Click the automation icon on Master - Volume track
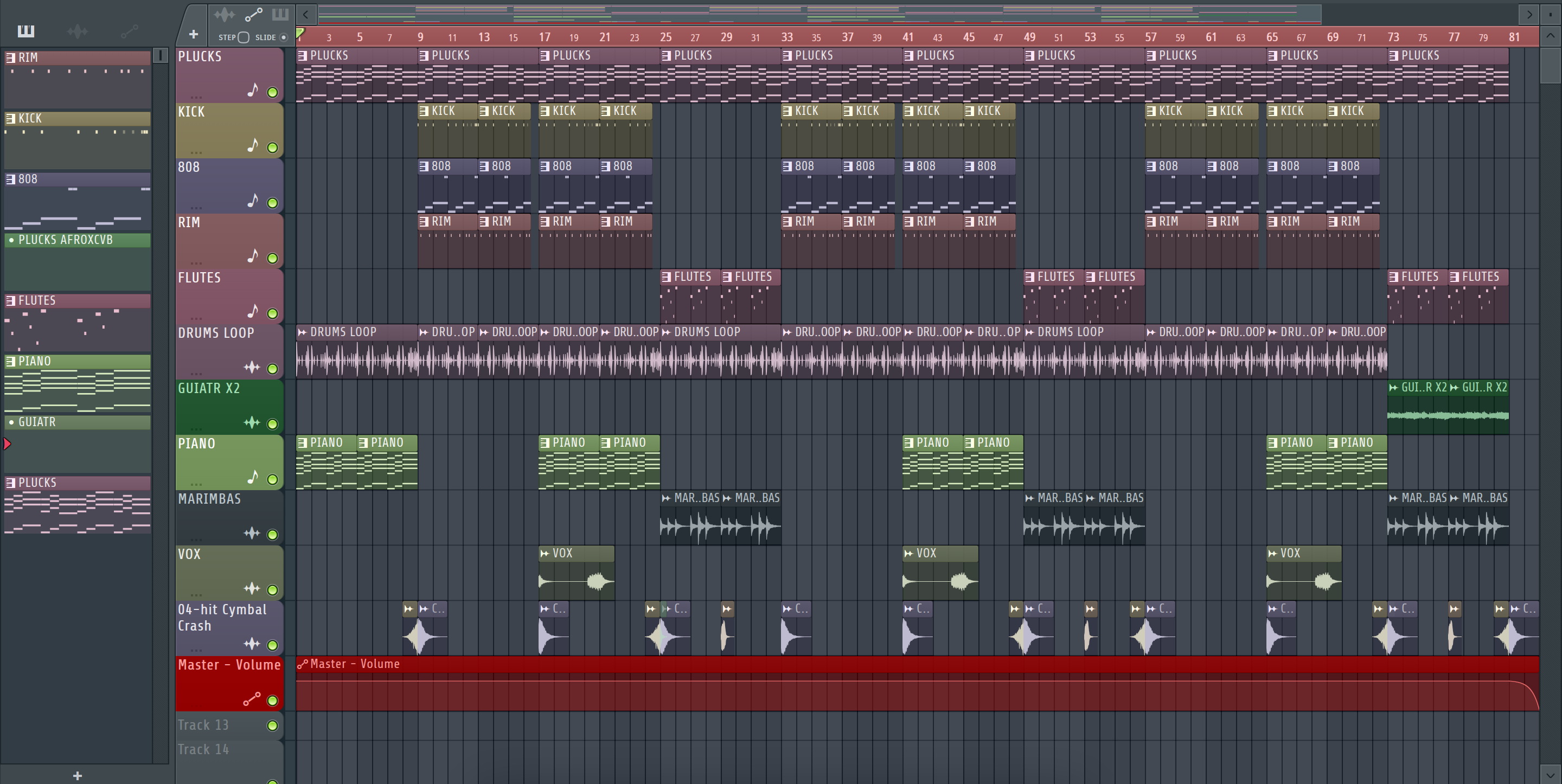 coord(252,699)
